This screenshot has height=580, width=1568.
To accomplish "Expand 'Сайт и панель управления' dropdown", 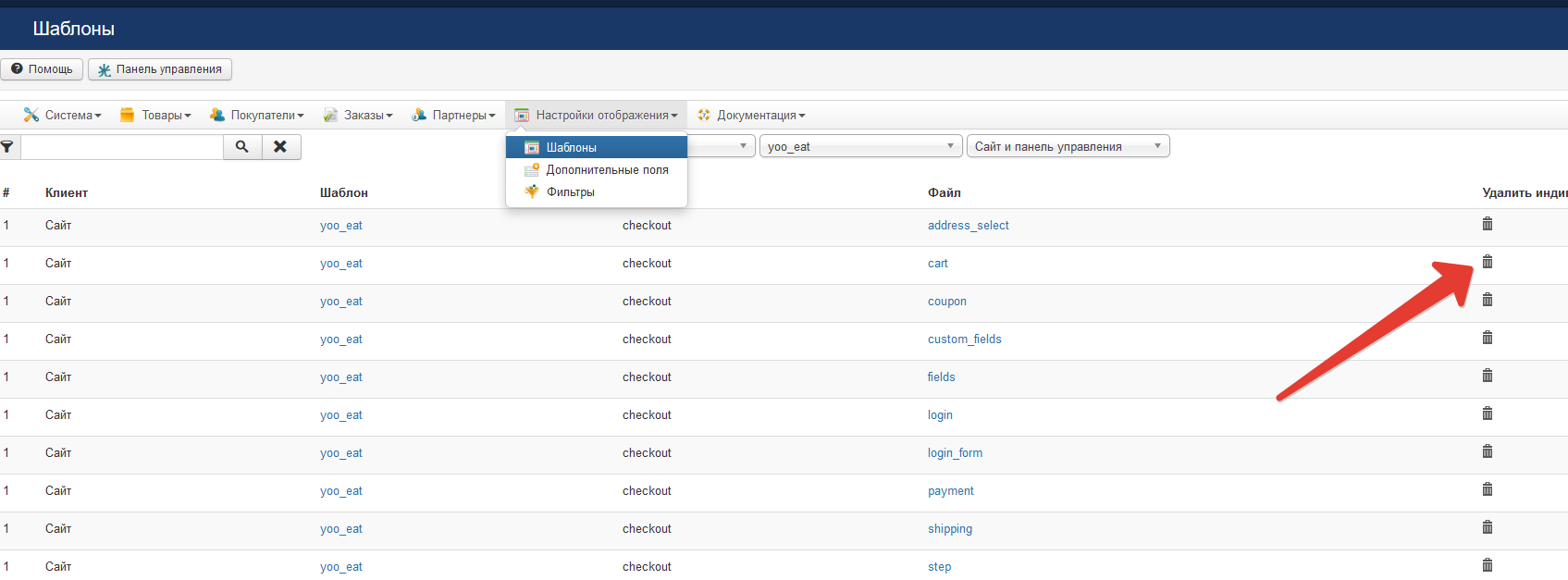I will pyautogui.click(x=1068, y=146).
